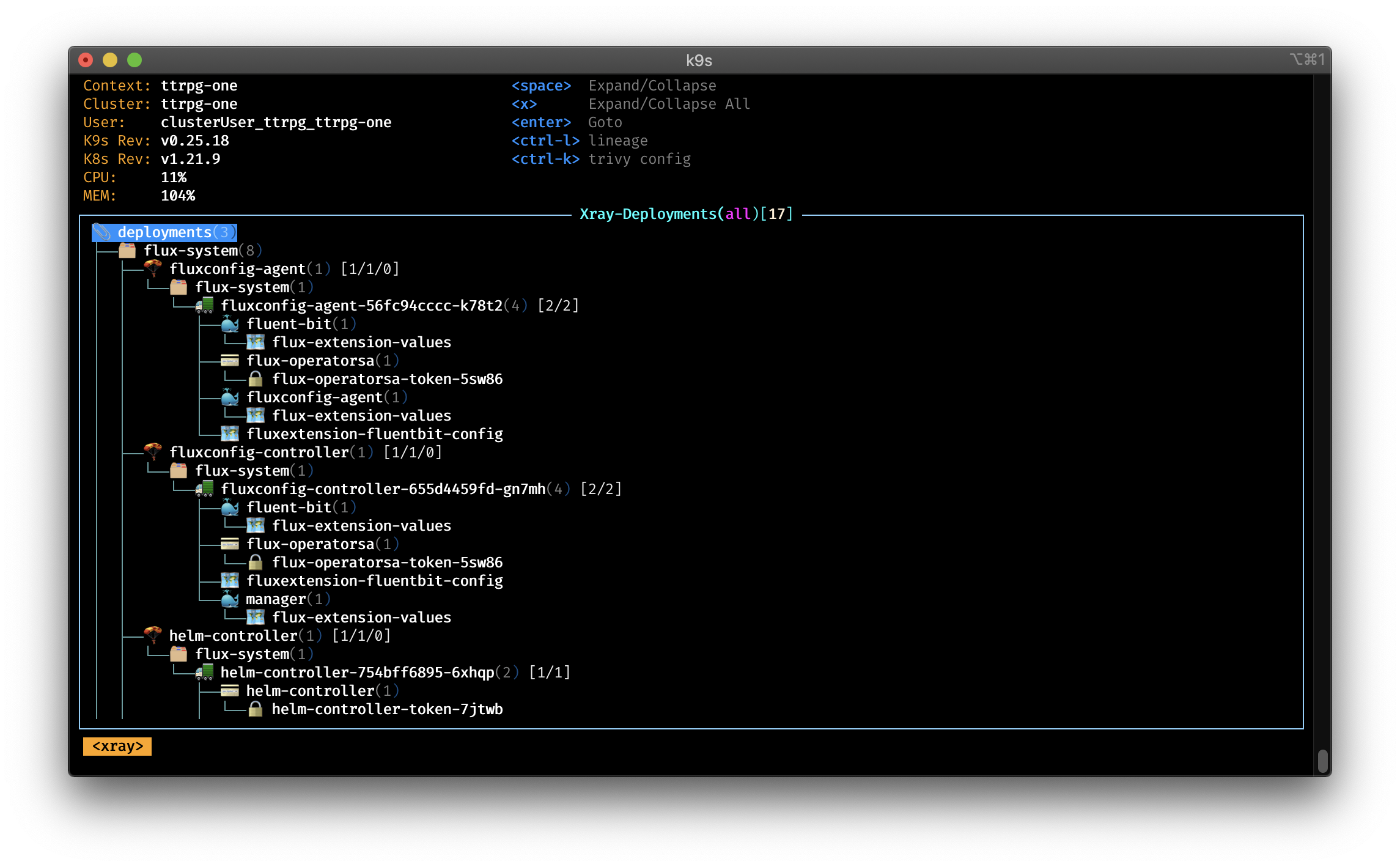This screenshot has width=1400, height=867.
Task: Click the truck icon beside fluxconfig-agent-56fc94cccc-k78t2
Action: 204,306
